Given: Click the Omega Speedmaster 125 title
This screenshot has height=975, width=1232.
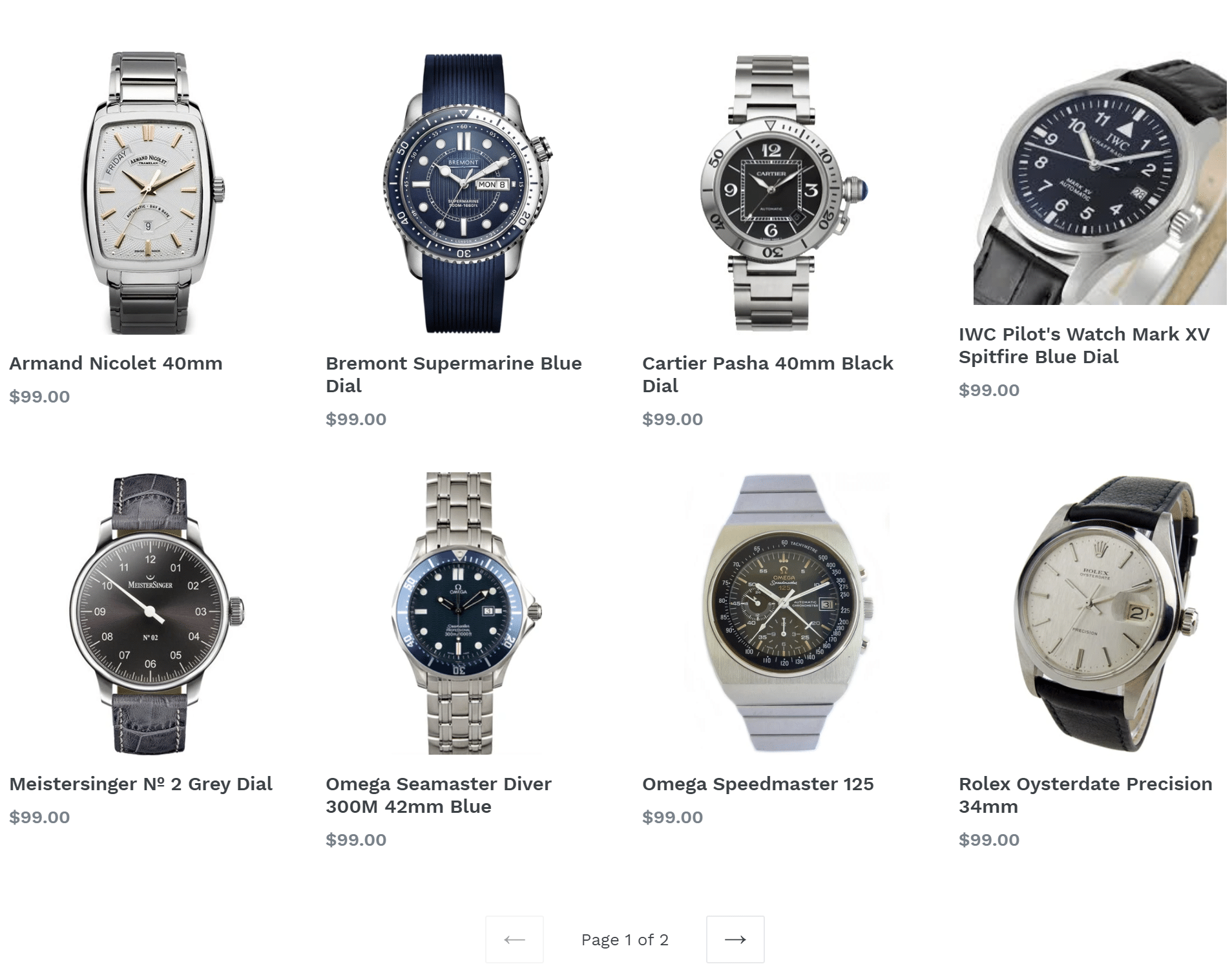Looking at the screenshot, I should coord(758,784).
